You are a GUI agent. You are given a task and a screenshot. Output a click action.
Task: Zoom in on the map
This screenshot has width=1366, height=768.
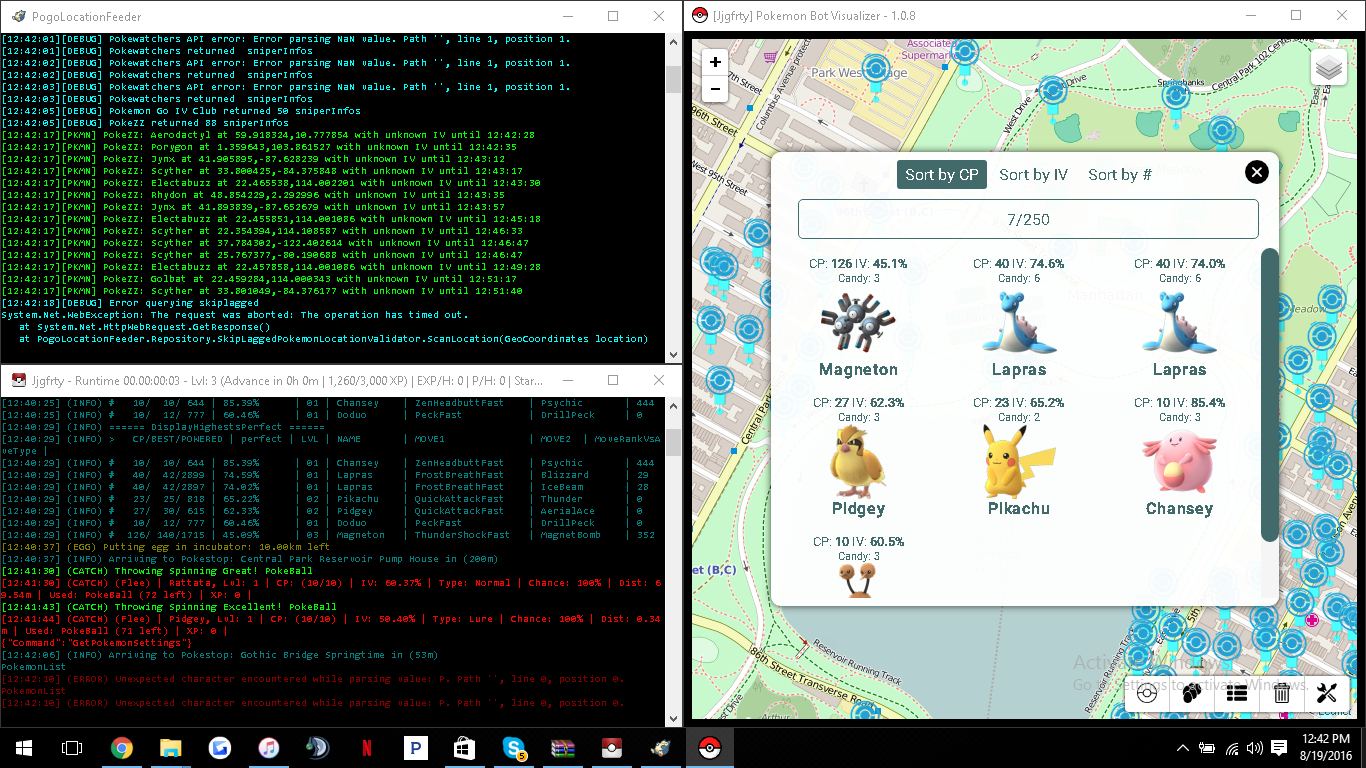[x=715, y=62]
